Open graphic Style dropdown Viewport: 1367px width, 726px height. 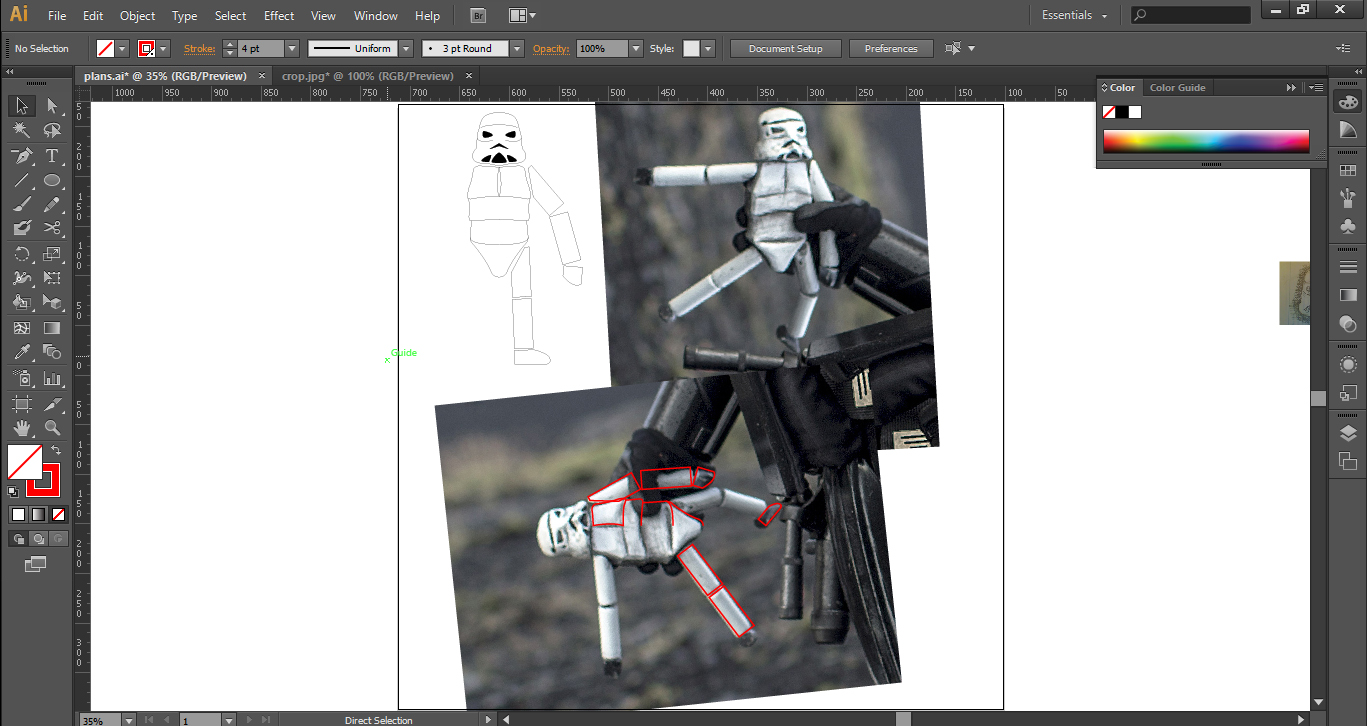(708, 48)
